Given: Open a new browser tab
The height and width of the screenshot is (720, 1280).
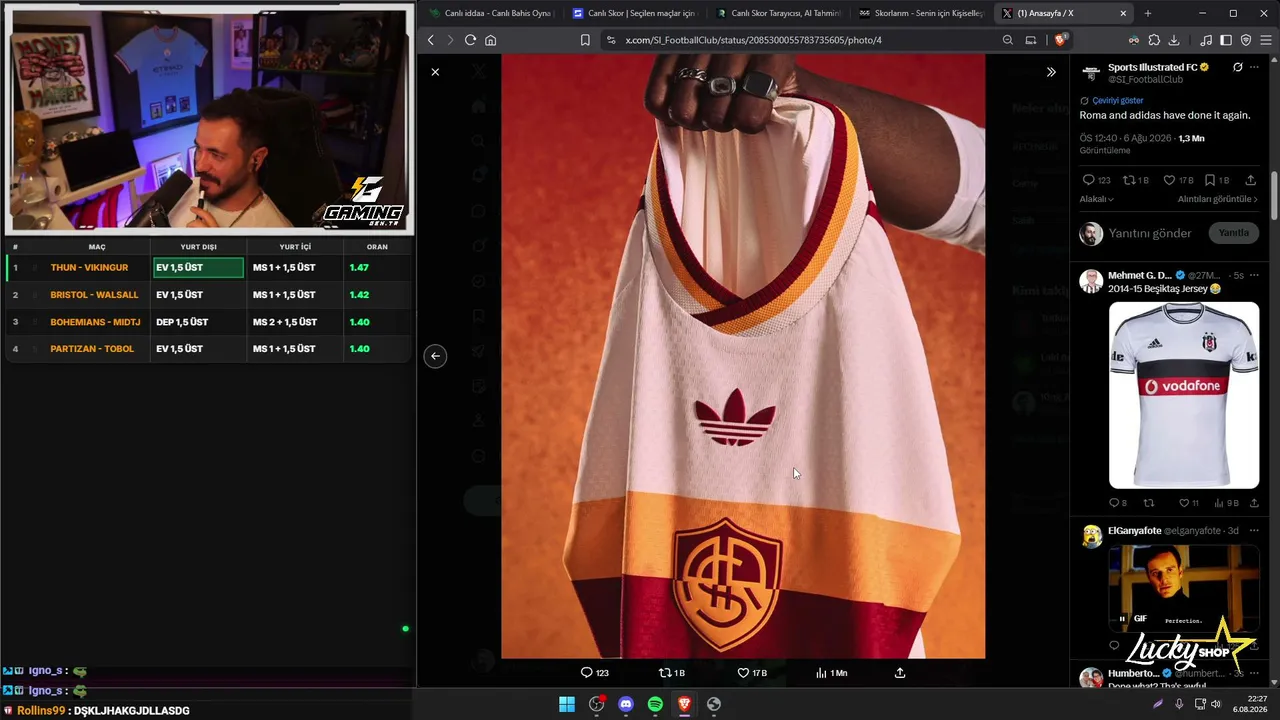Looking at the screenshot, I should coord(1148,13).
